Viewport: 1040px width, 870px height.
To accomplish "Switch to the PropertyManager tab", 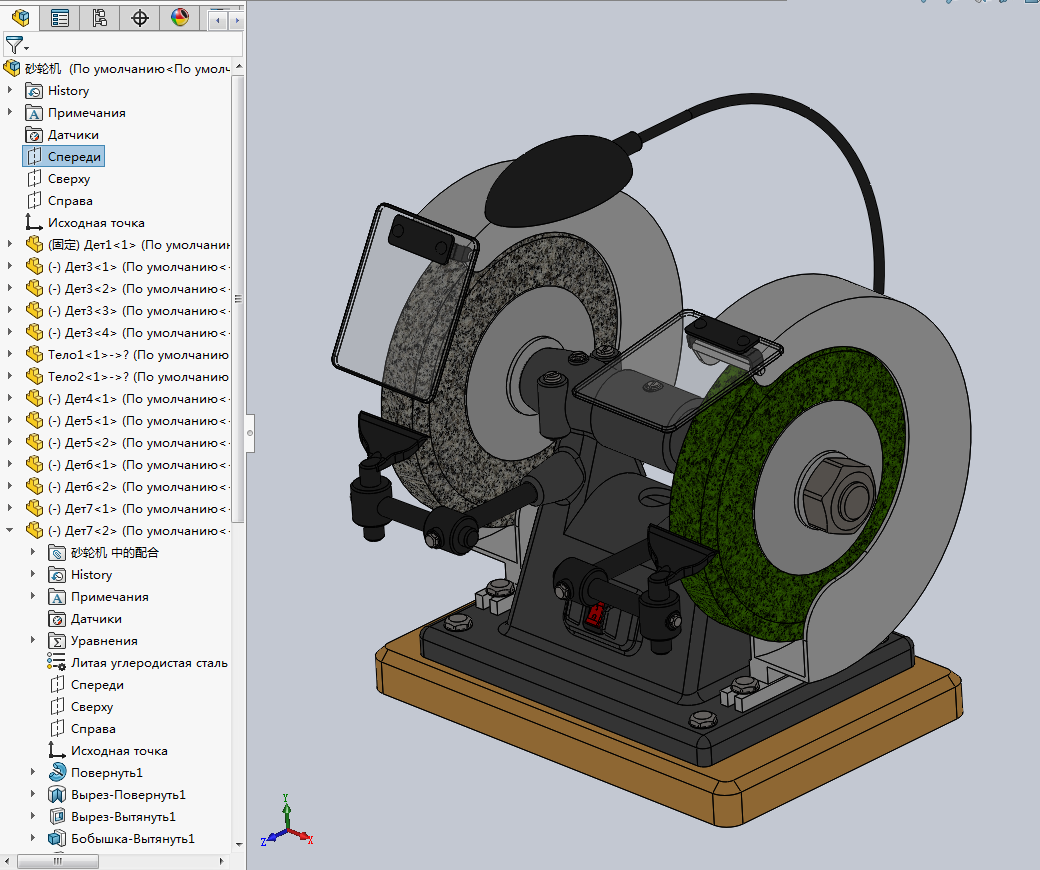I will point(60,18).
